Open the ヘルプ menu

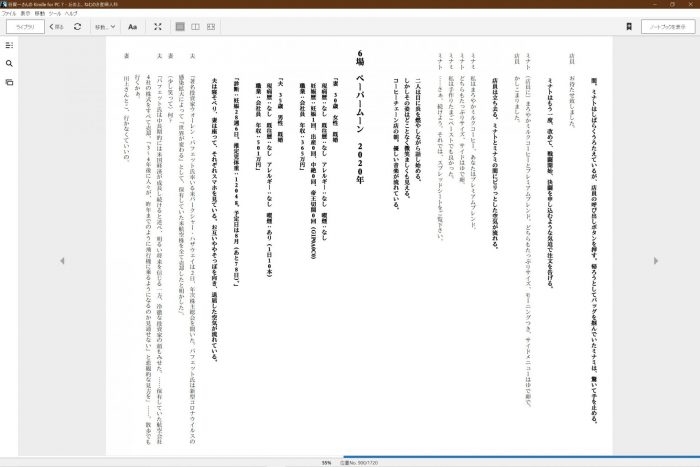71,13
